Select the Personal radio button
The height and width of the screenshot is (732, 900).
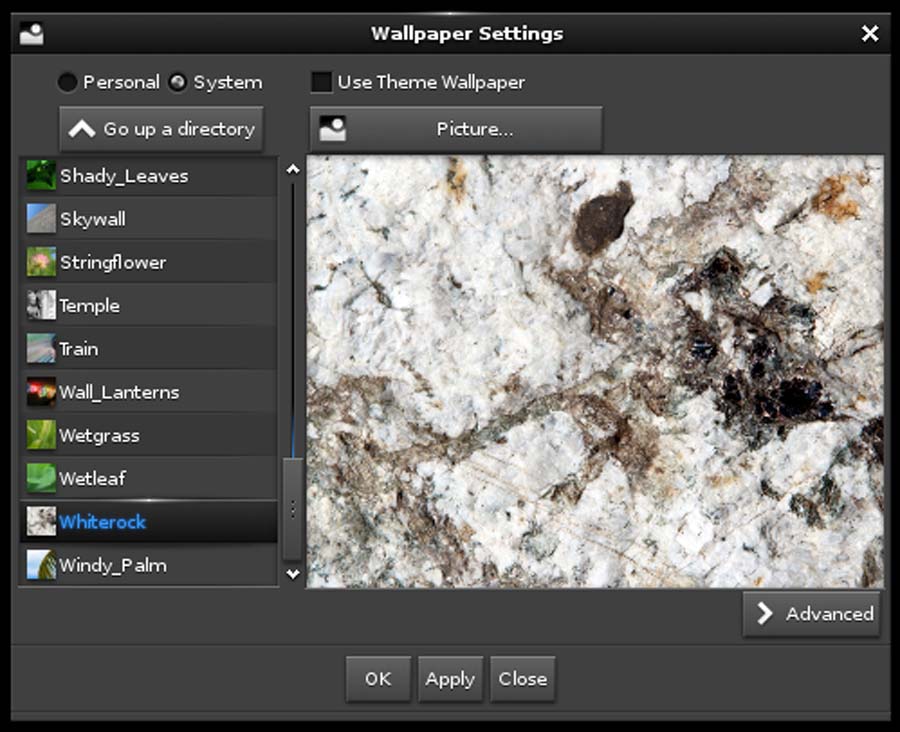68,83
